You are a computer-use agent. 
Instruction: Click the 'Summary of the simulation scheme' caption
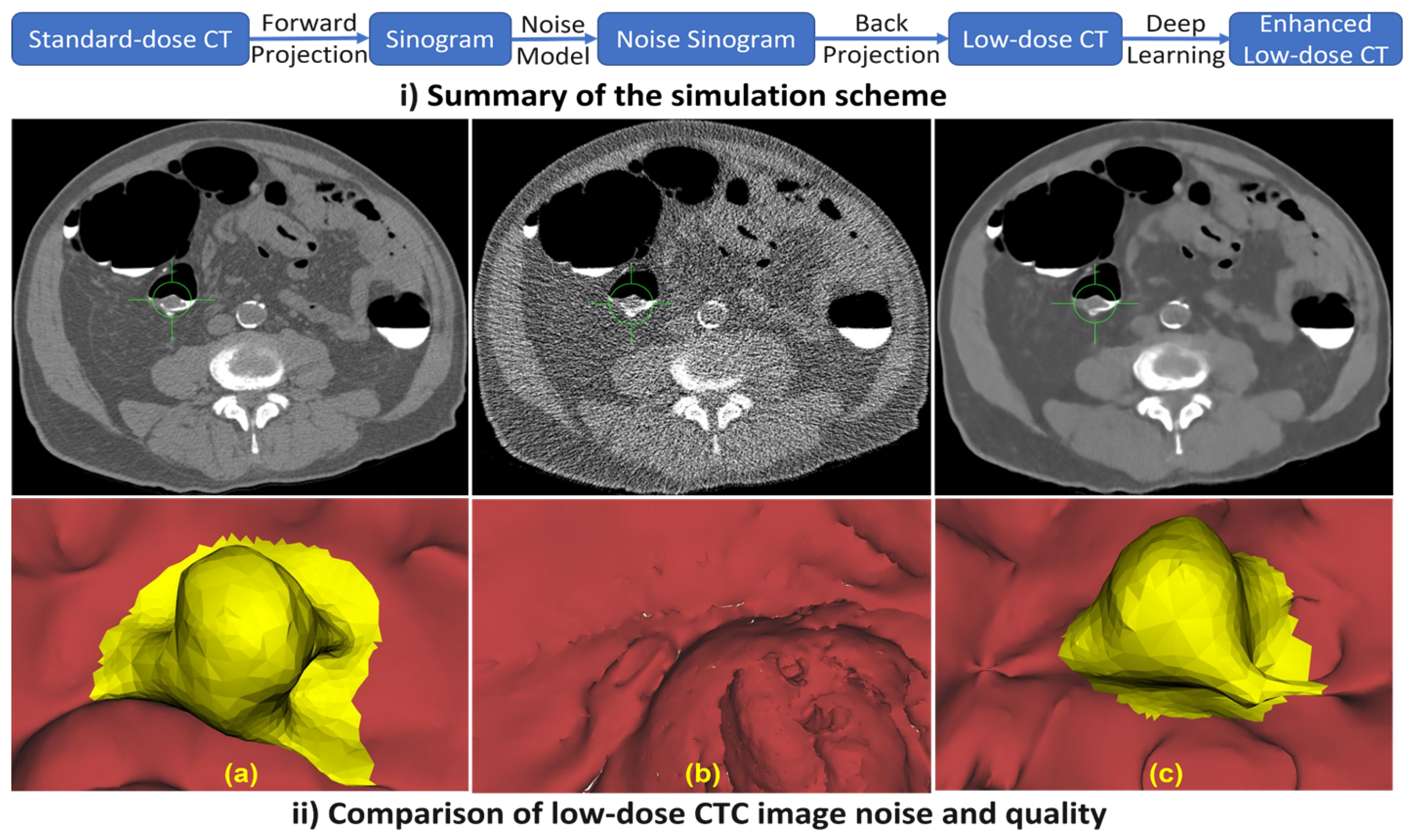(x=673, y=96)
